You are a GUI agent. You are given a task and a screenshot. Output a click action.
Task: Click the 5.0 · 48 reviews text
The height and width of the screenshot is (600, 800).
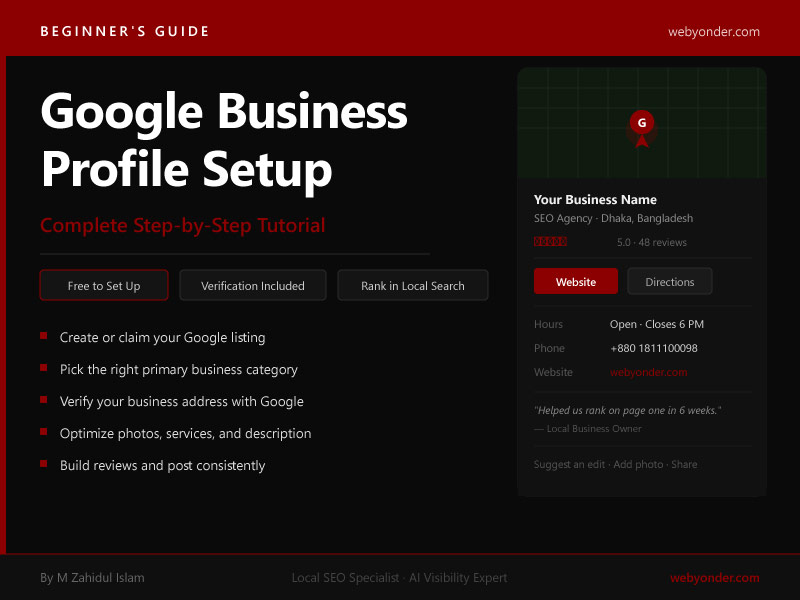652,242
